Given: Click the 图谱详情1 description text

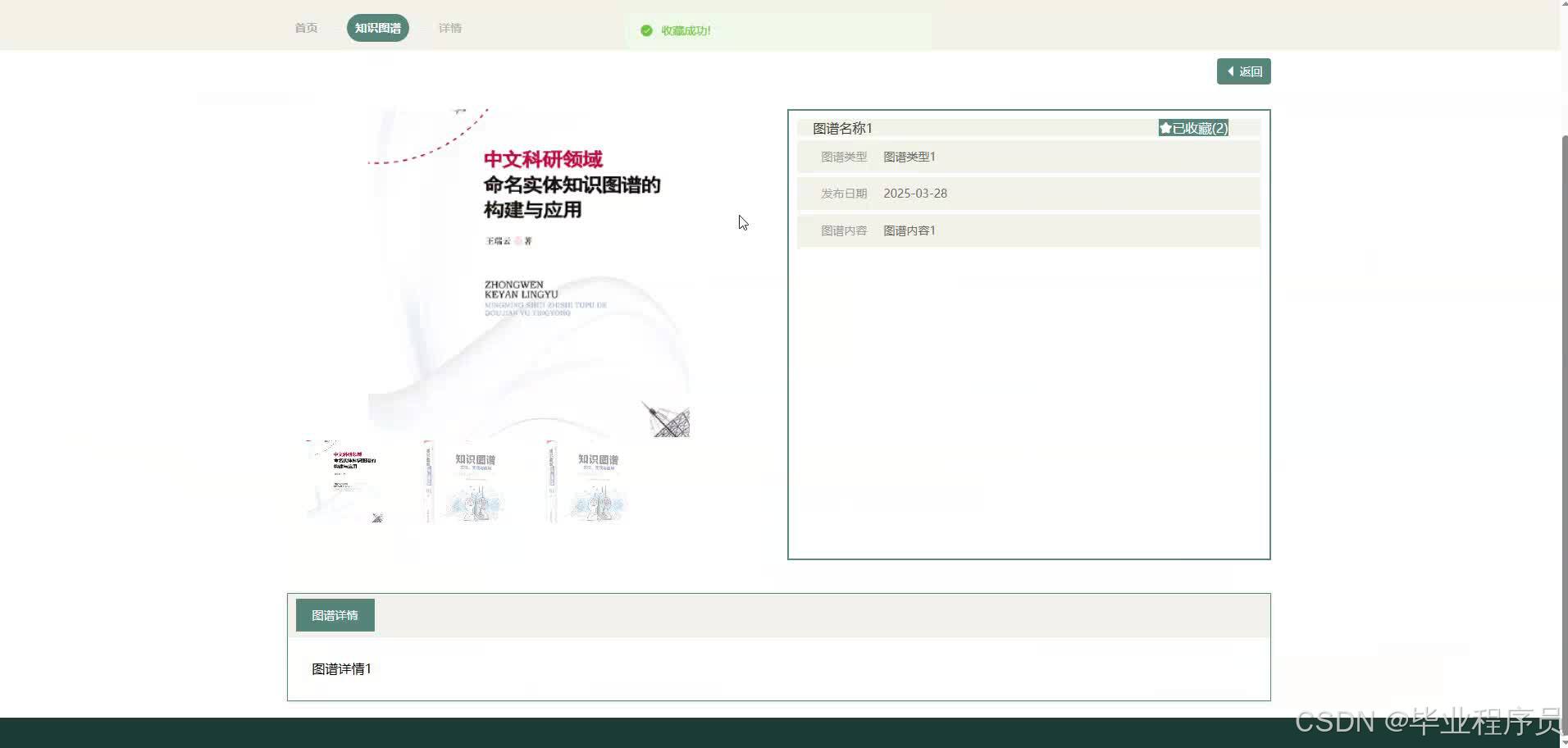Looking at the screenshot, I should point(341,669).
